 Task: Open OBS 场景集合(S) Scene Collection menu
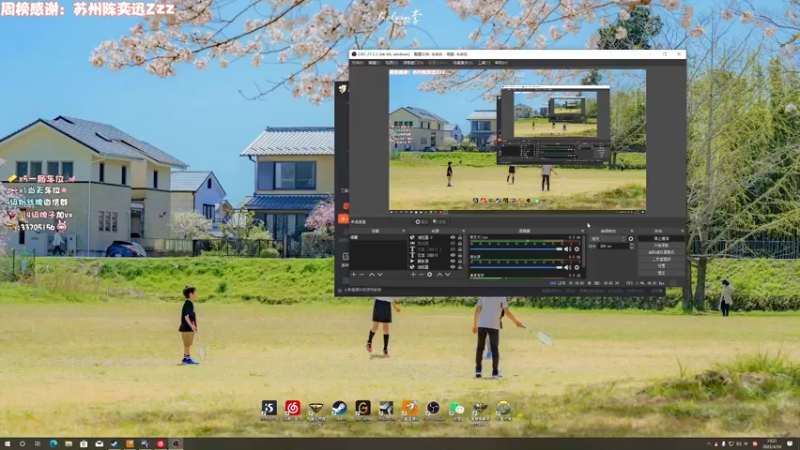(x=463, y=63)
